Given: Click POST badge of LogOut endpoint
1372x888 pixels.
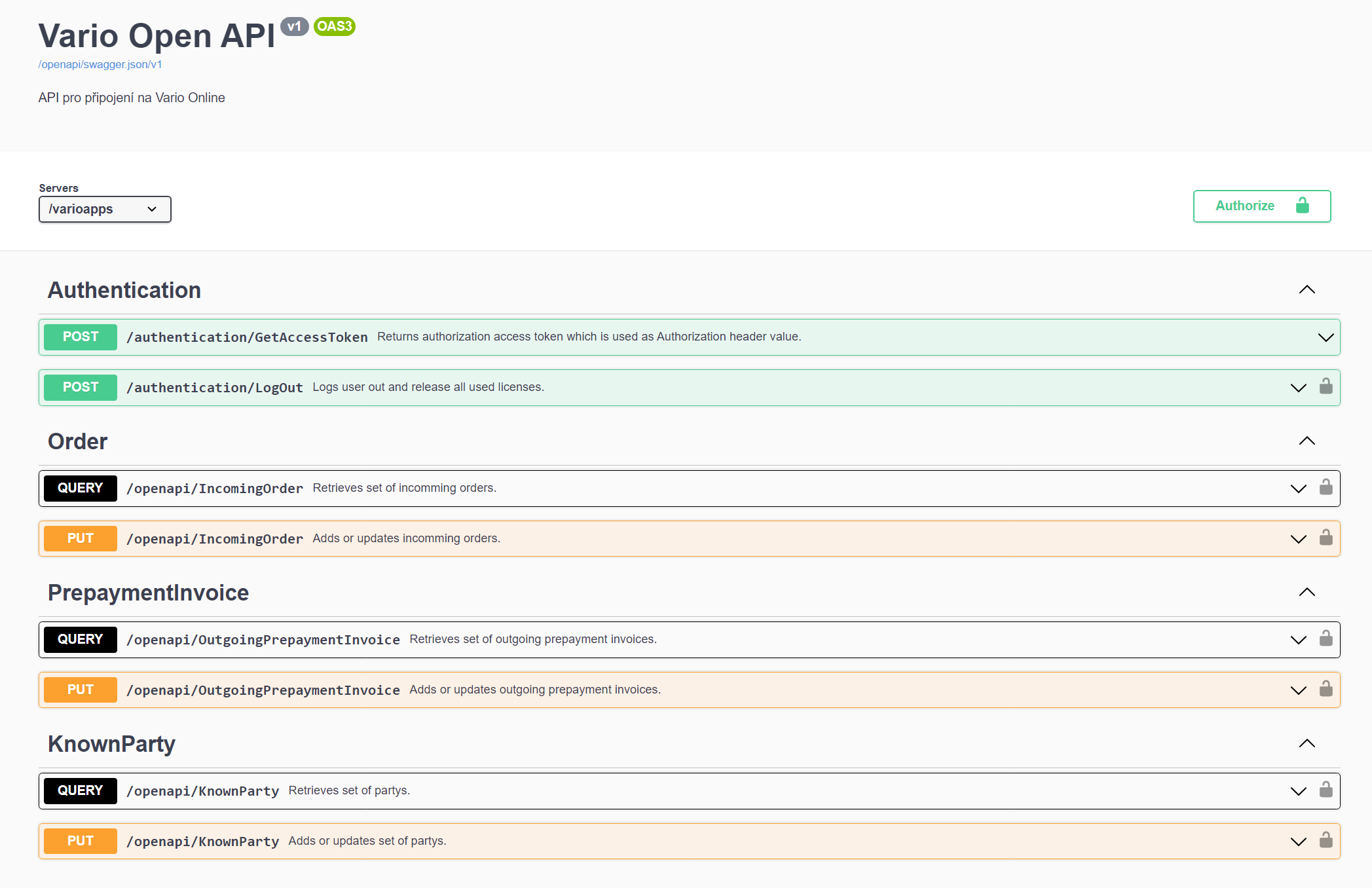Looking at the screenshot, I should pos(81,387).
